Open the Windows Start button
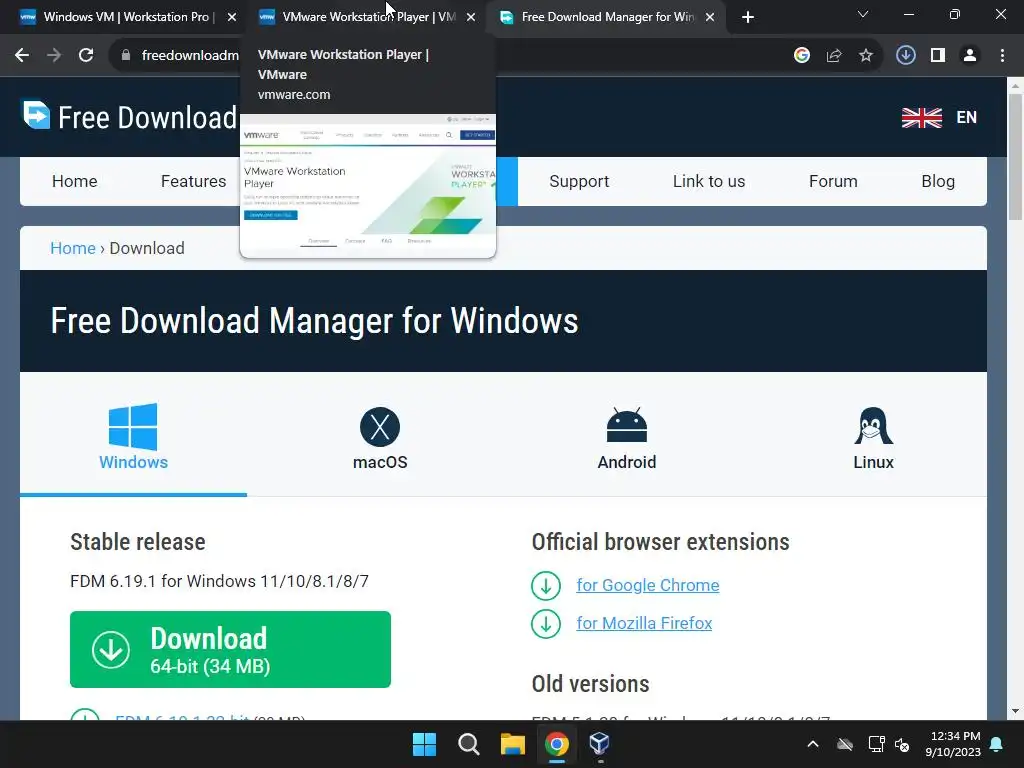 (x=424, y=744)
